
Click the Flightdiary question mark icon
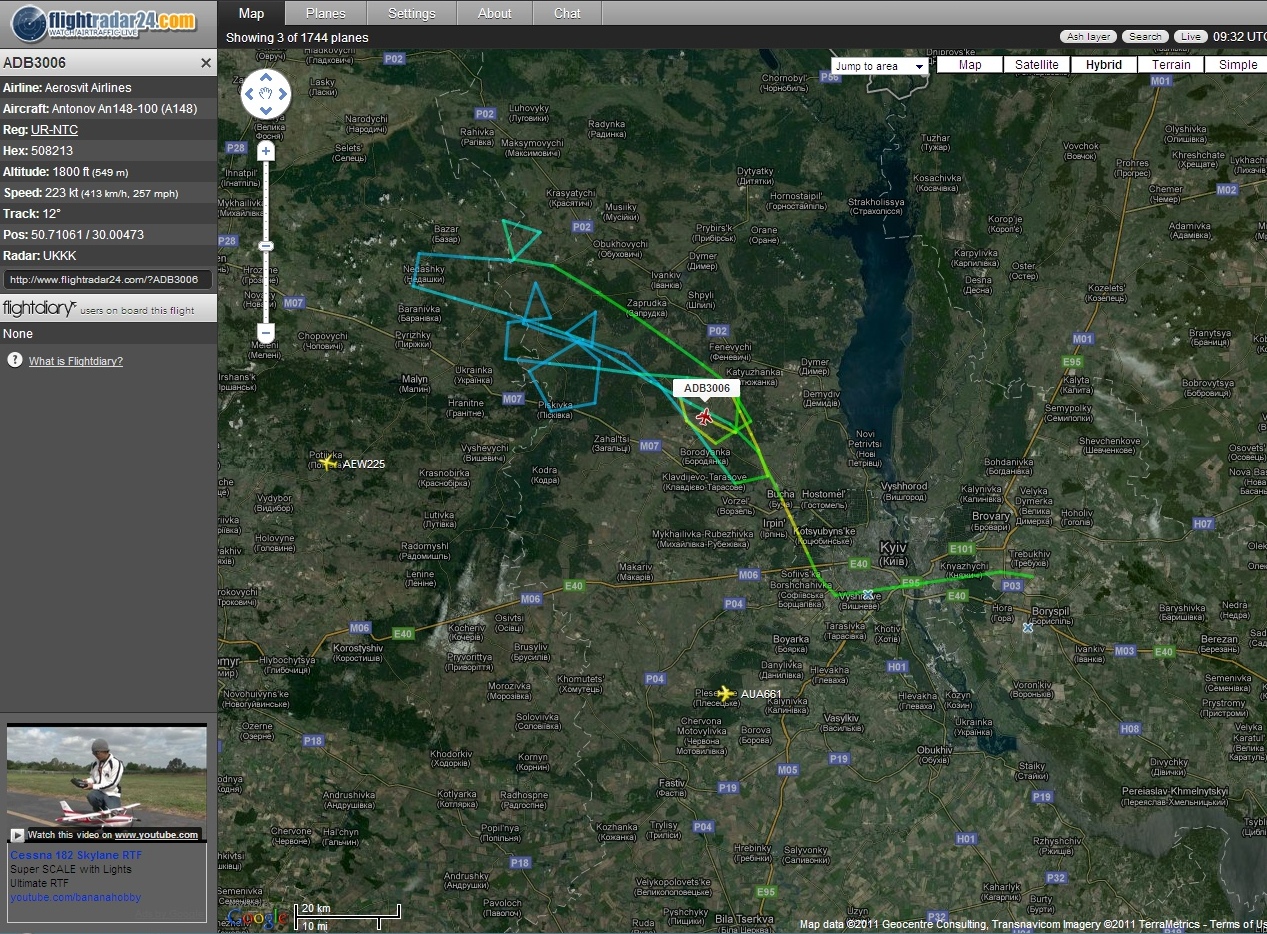pos(15,360)
